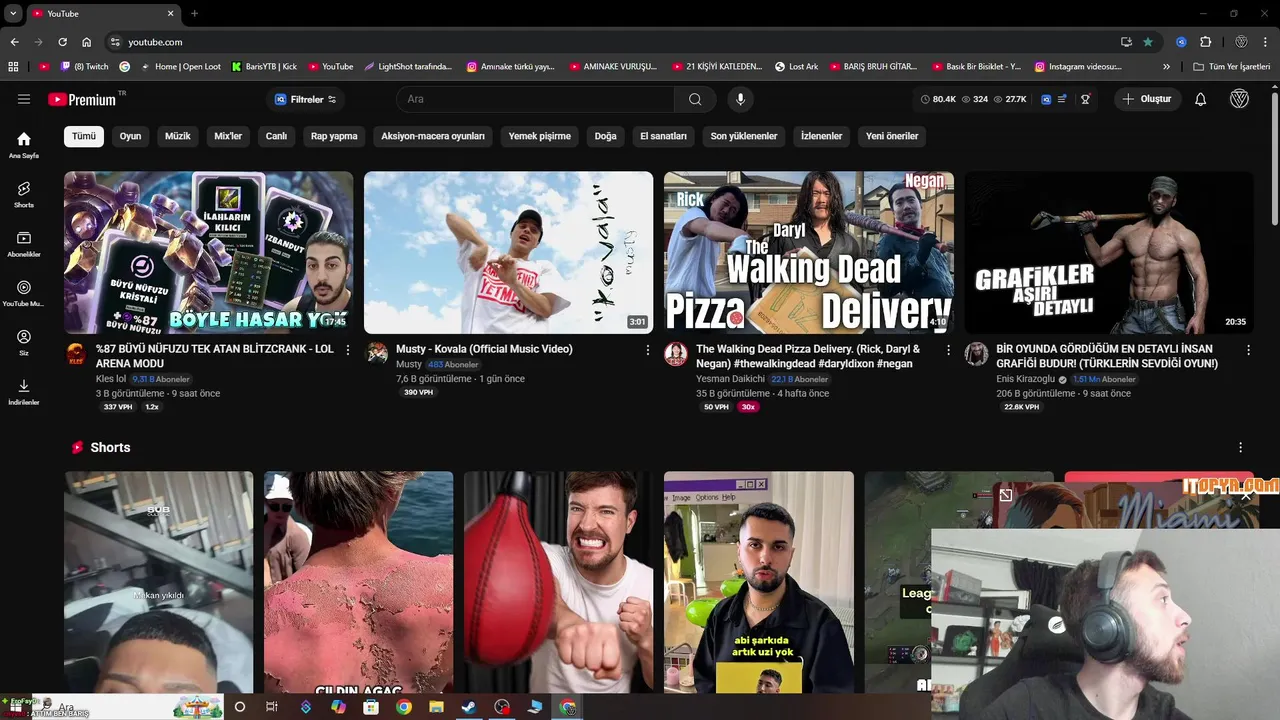Open the Enis Kirazoglu channel avatar

(x=976, y=354)
